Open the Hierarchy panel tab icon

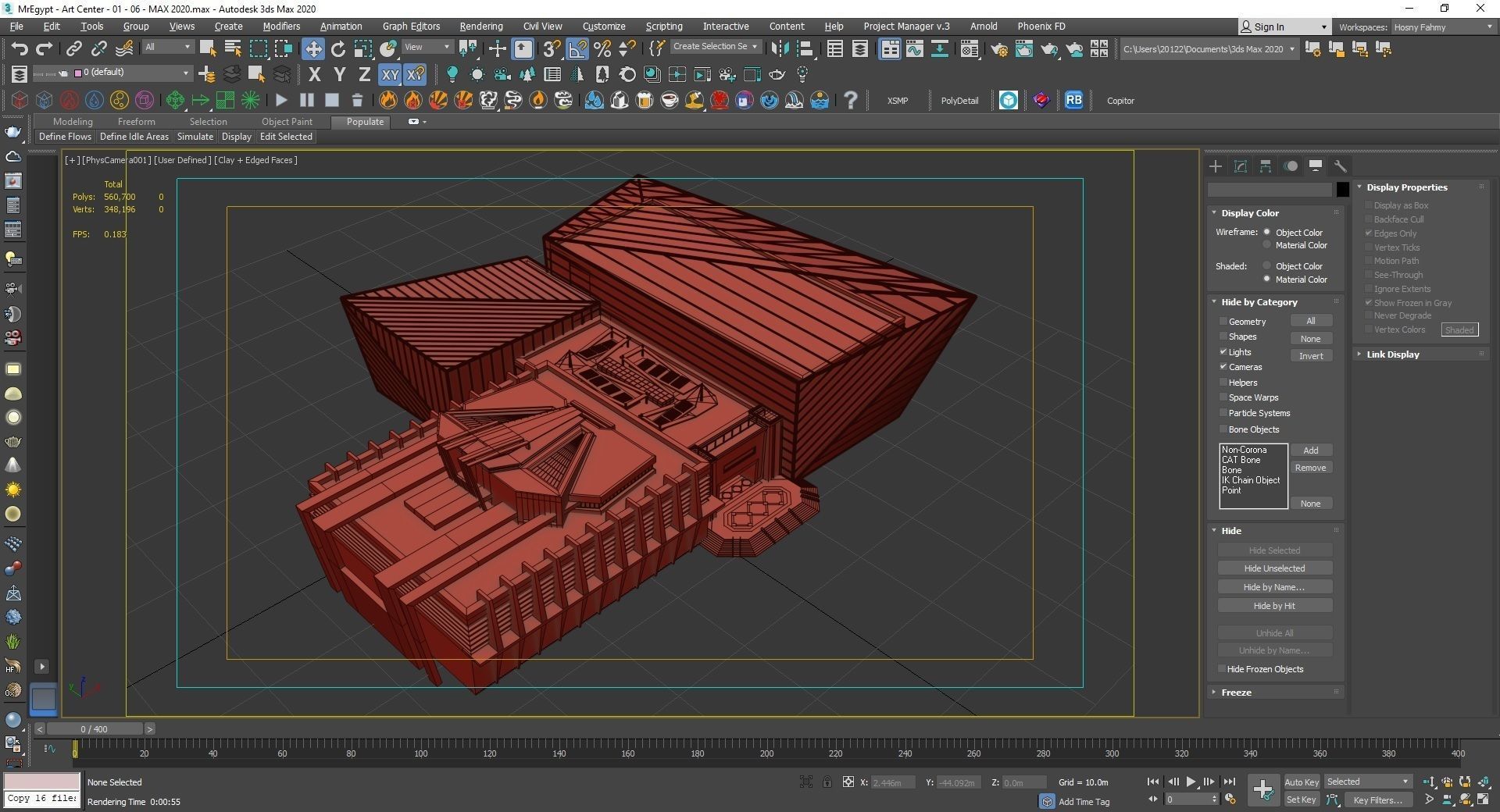[1266, 166]
